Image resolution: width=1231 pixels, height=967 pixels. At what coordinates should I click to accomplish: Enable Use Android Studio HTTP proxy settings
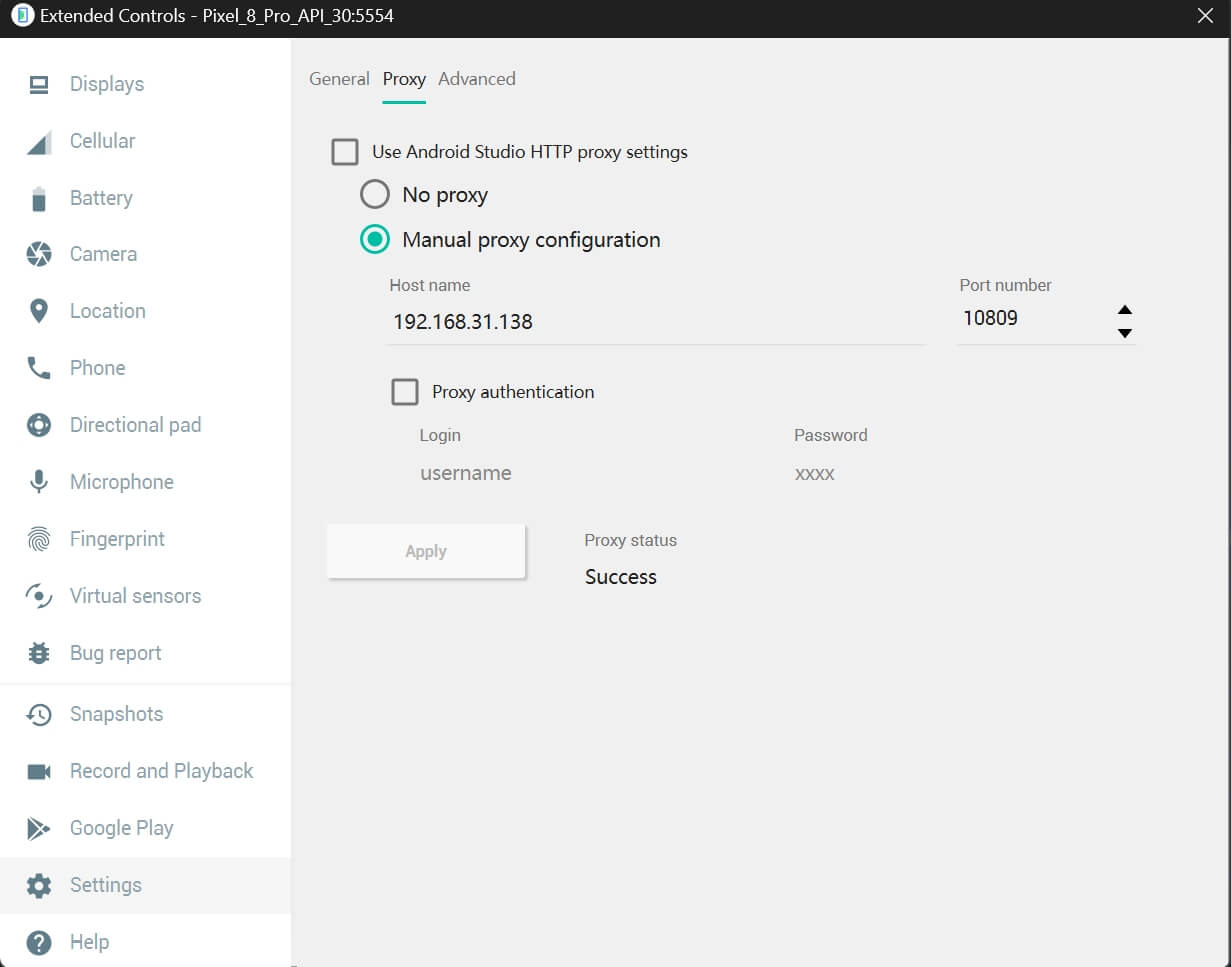point(345,153)
